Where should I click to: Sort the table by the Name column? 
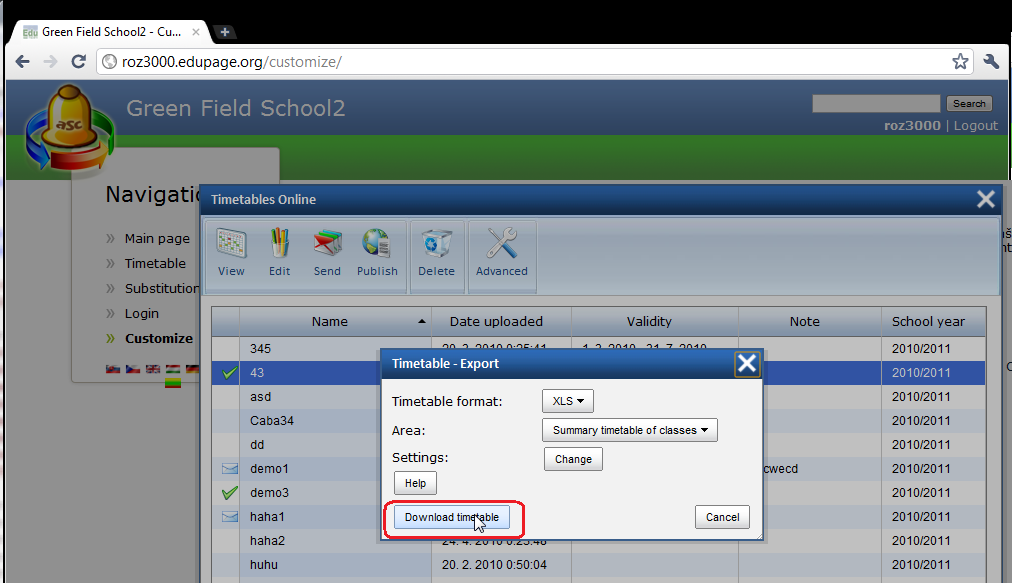[330, 321]
